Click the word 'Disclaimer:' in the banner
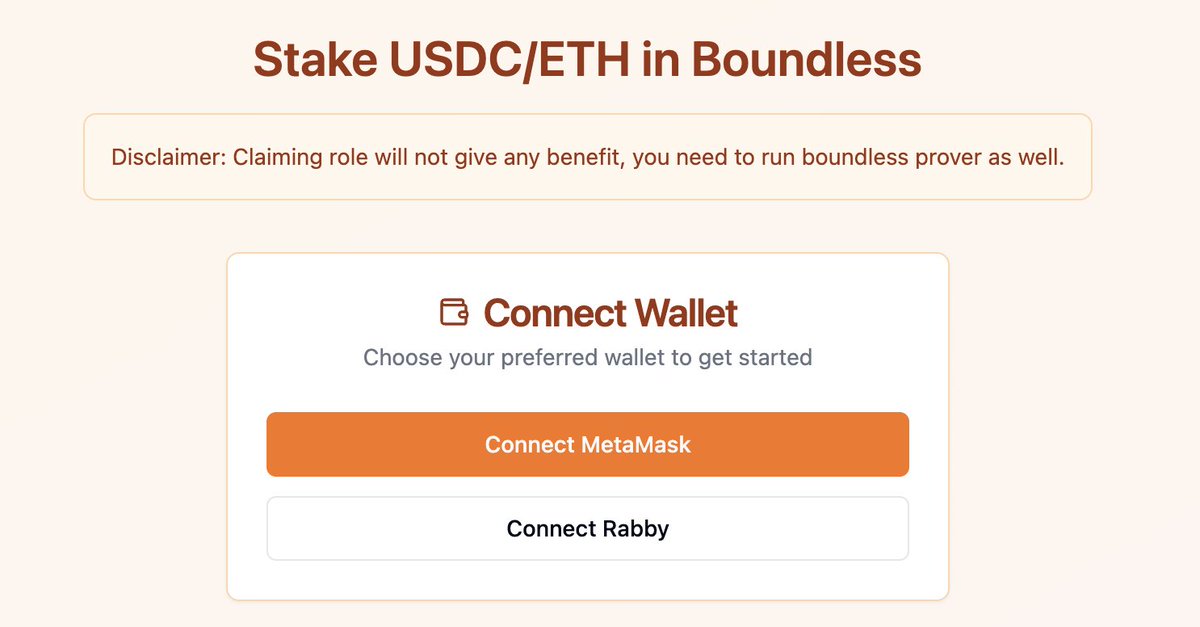1200x627 pixels. (168, 158)
